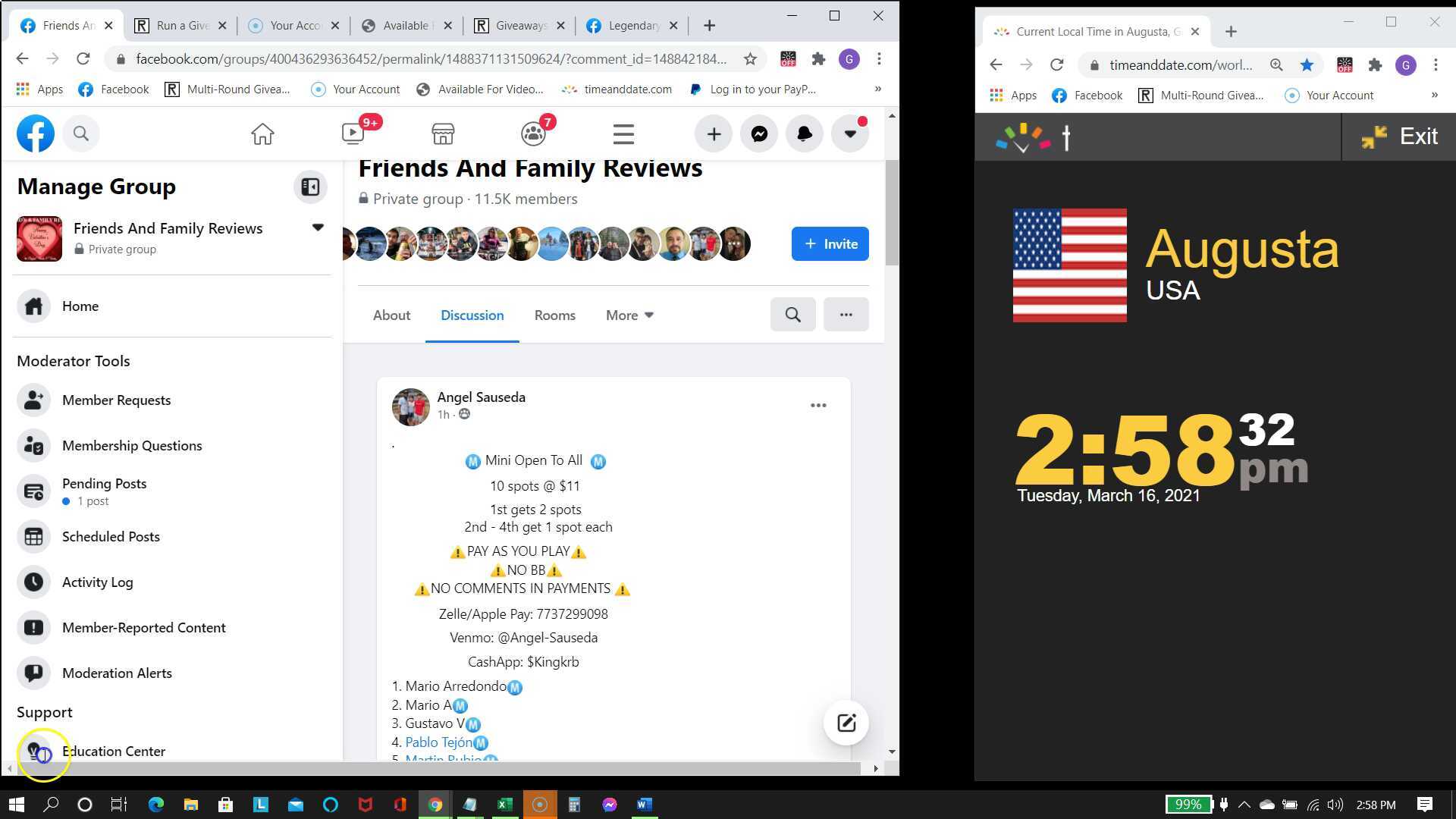Viewport: 1456px width, 819px height.
Task: Open Facebook notifications bell
Action: coord(805,134)
